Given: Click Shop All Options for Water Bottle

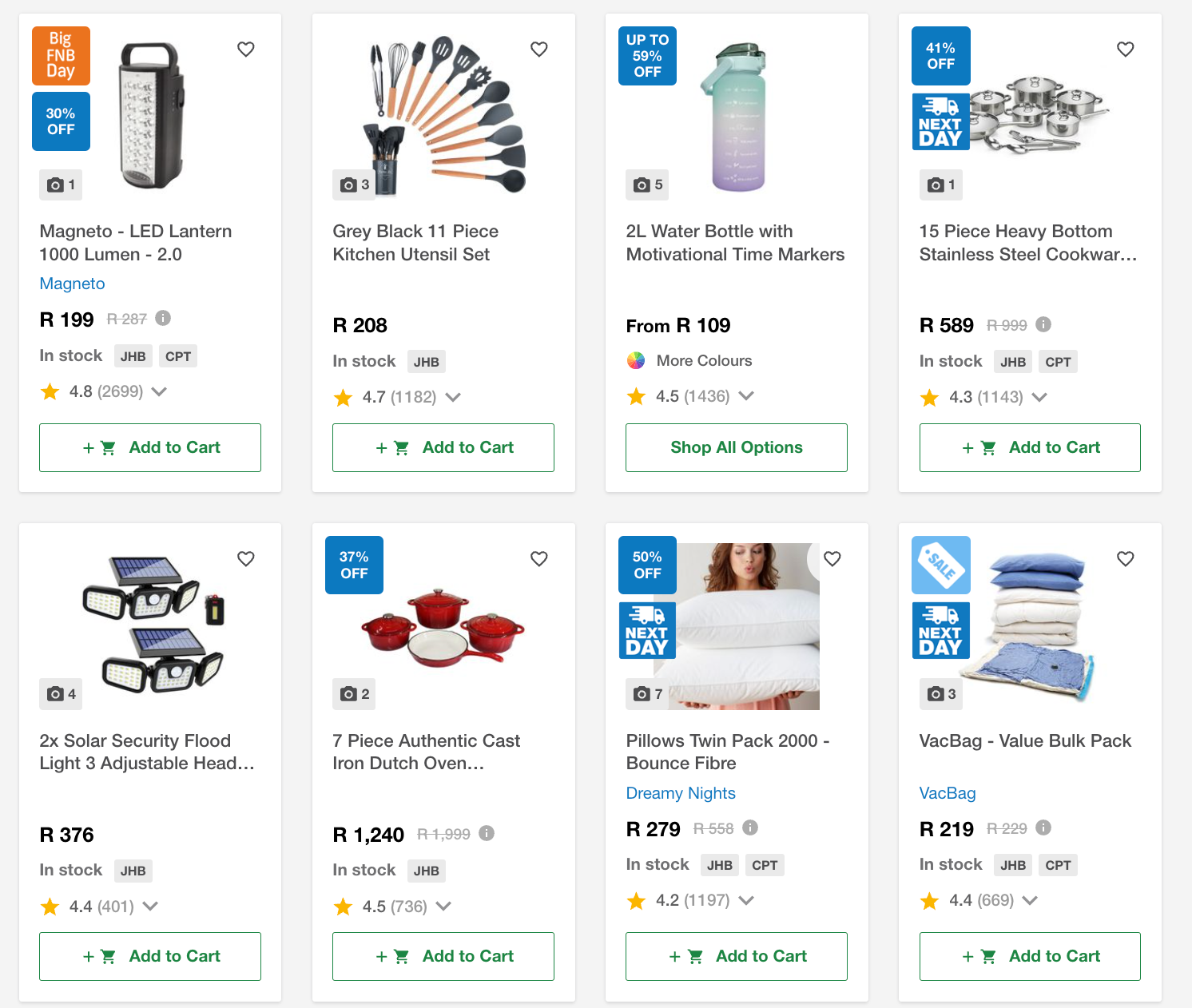Looking at the screenshot, I should (x=736, y=447).
